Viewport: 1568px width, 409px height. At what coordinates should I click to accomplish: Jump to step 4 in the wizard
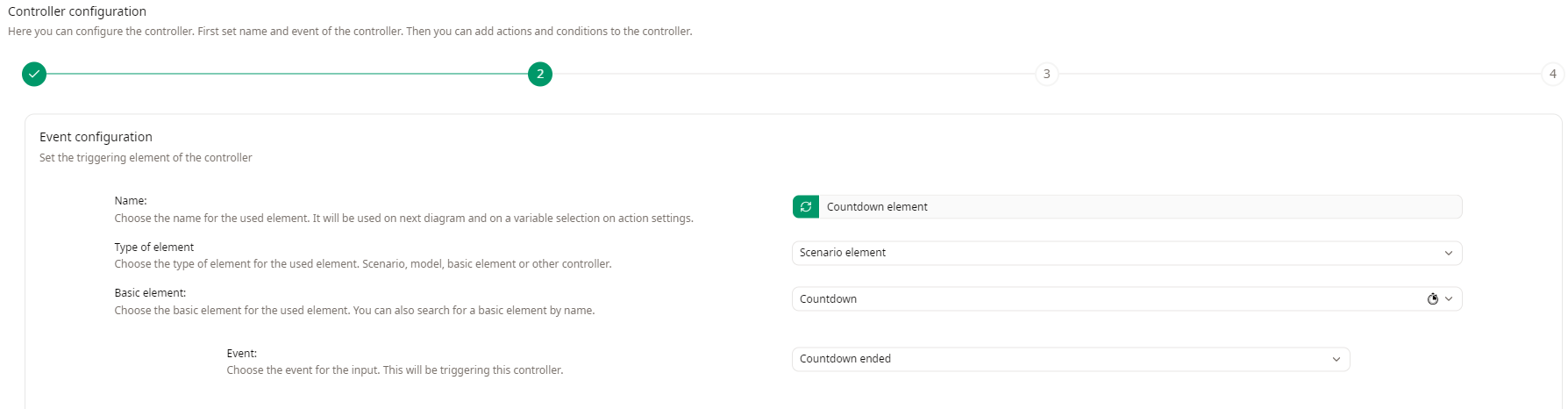click(1552, 75)
